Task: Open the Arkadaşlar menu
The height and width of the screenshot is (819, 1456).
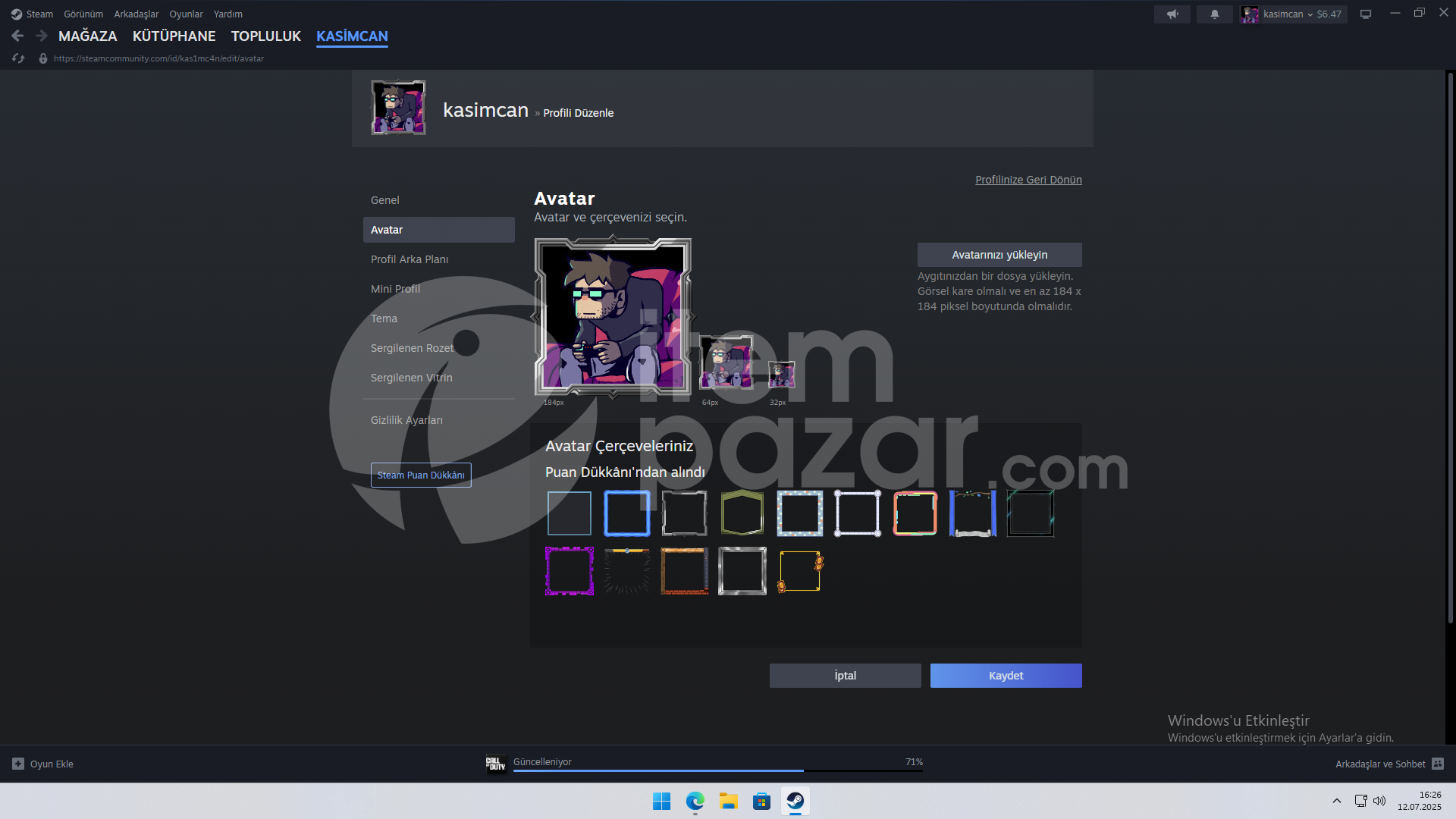Action: (136, 14)
